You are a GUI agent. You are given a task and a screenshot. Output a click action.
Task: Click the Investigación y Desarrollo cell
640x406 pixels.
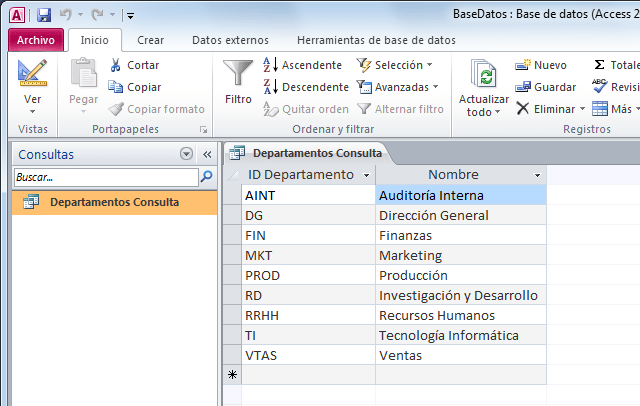(x=461, y=295)
